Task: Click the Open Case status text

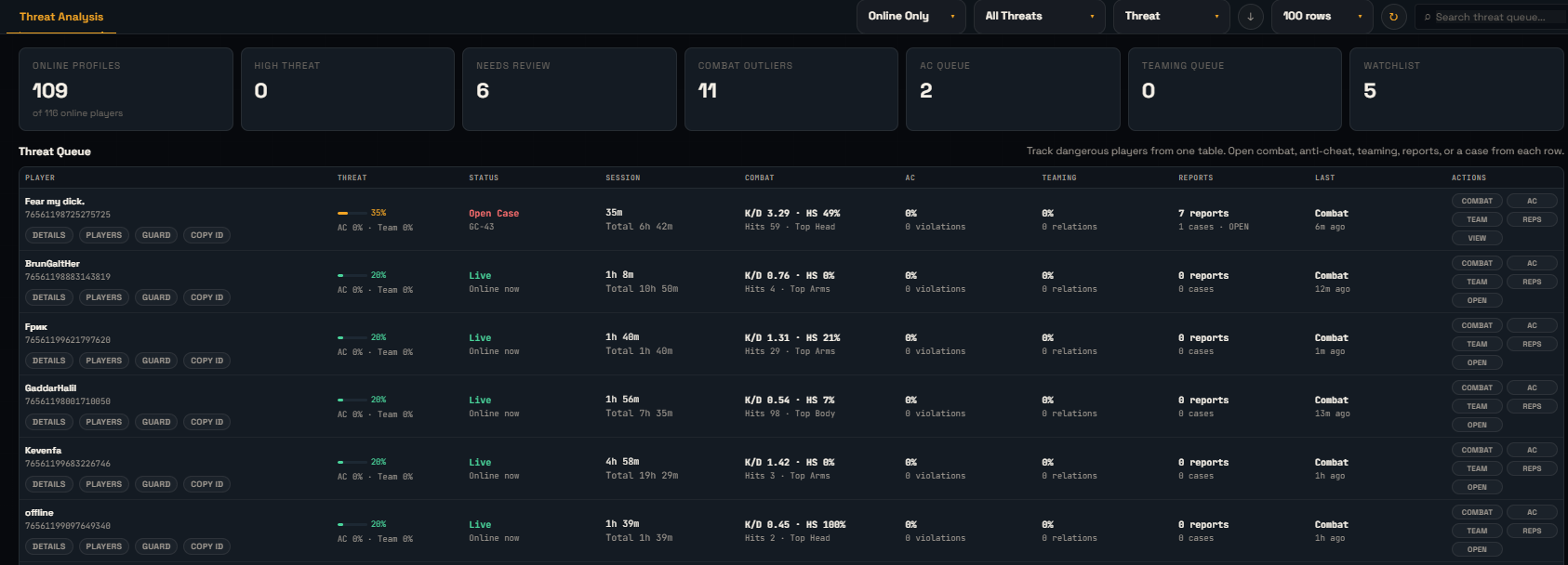Action: pos(494,214)
